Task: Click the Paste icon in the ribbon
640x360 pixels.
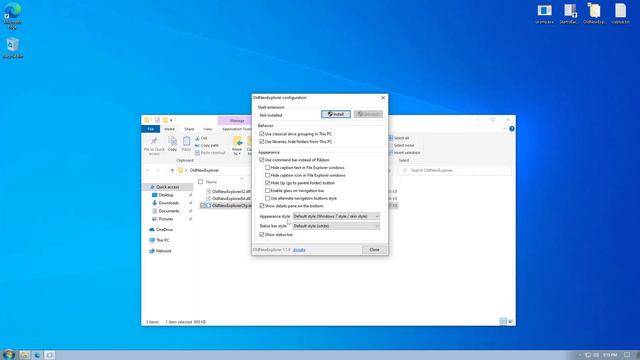Action: pos(186,144)
